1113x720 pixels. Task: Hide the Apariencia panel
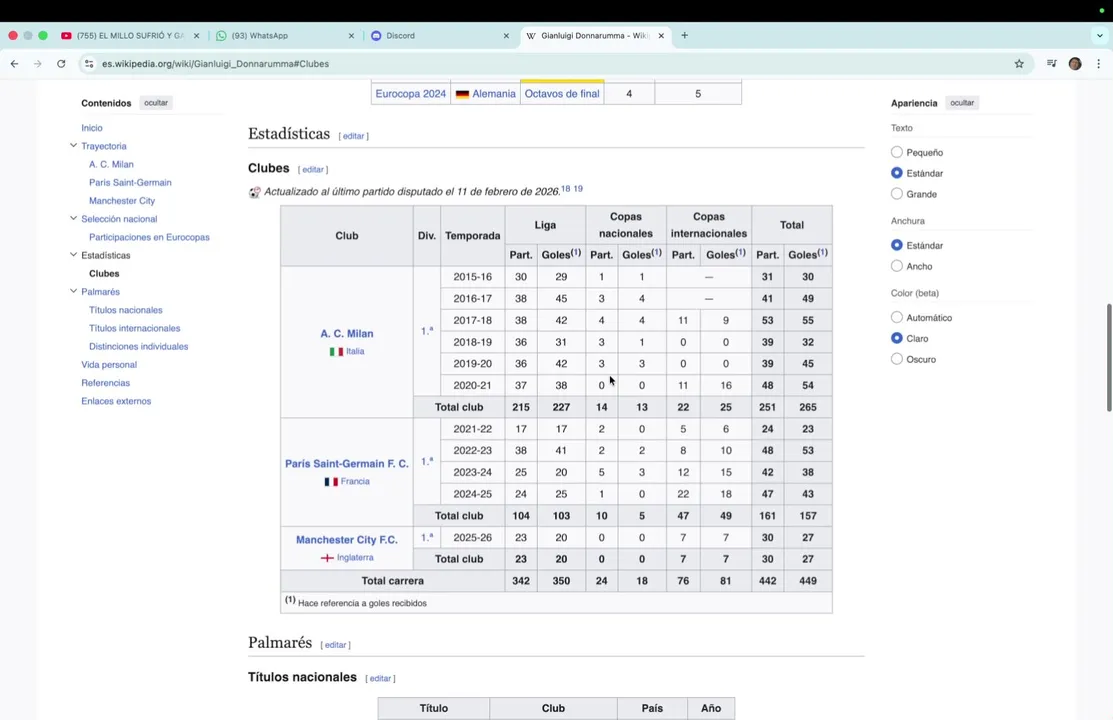click(x=962, y=103)
